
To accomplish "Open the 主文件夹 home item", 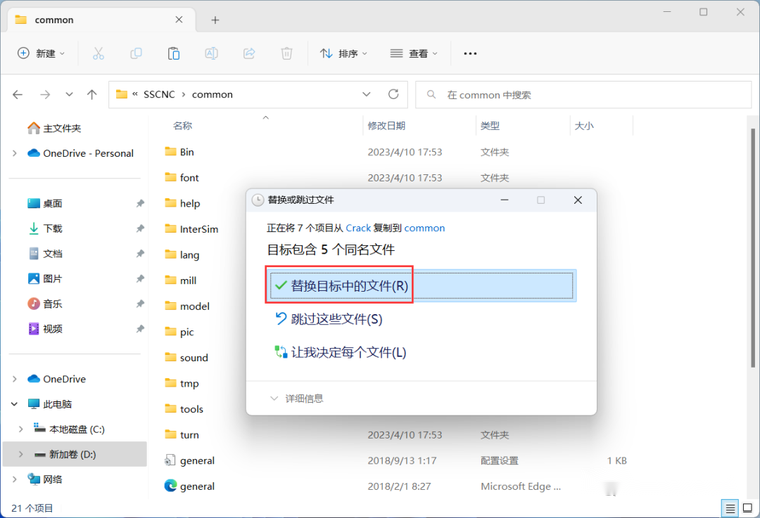I will 54,128.
